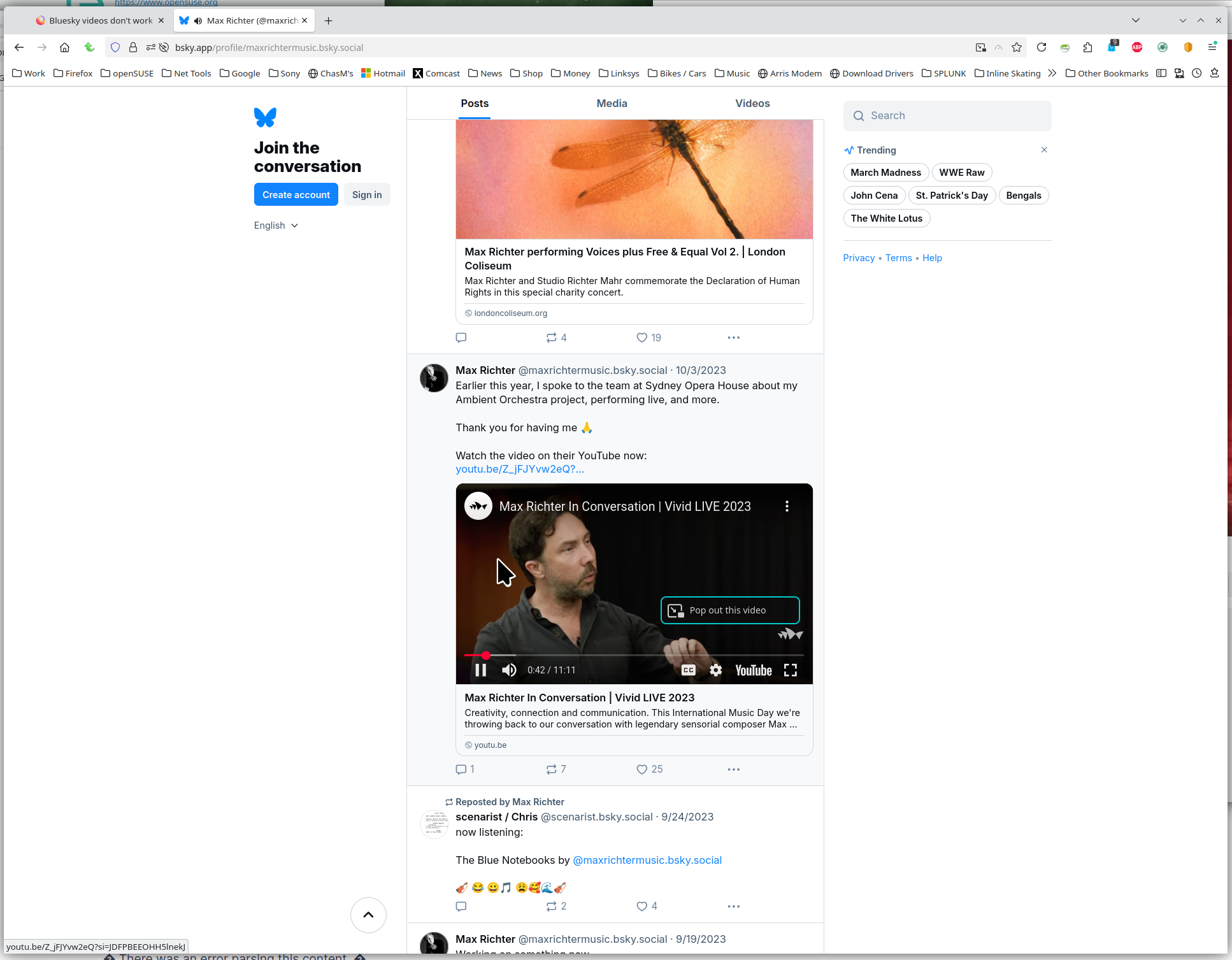Viewport: 1232px width, 960px height.
Task: Bookmark this page with the star icon
Action: pos(1017,47)
